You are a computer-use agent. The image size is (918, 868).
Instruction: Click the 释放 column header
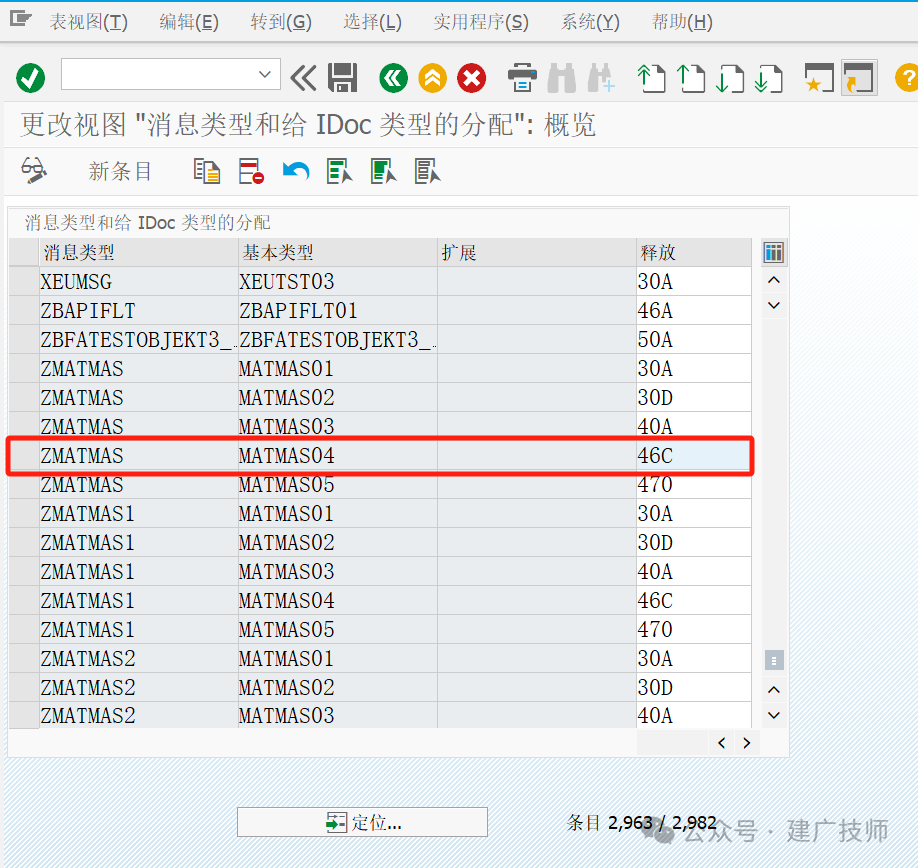694,253
